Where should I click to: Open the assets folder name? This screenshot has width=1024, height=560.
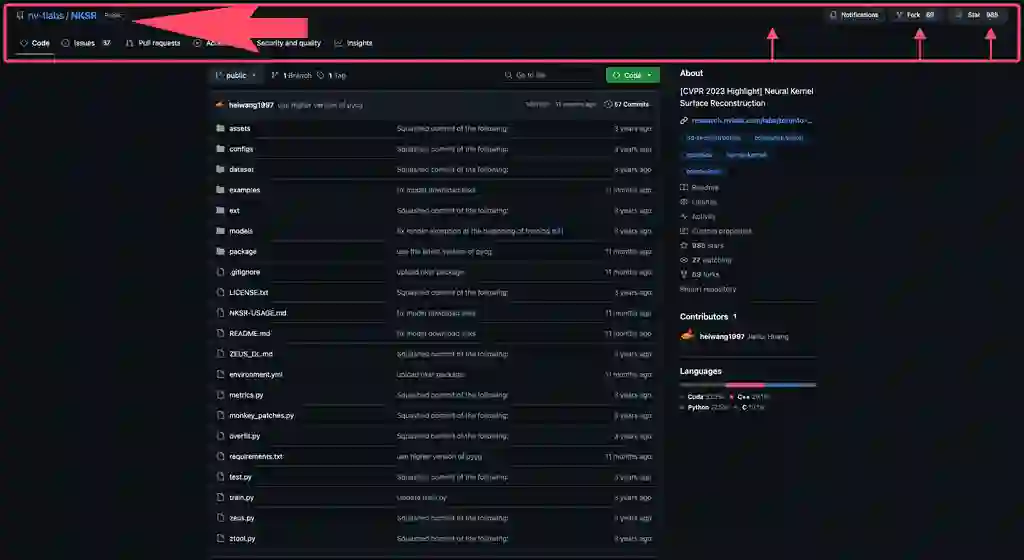tap(240, 129)
